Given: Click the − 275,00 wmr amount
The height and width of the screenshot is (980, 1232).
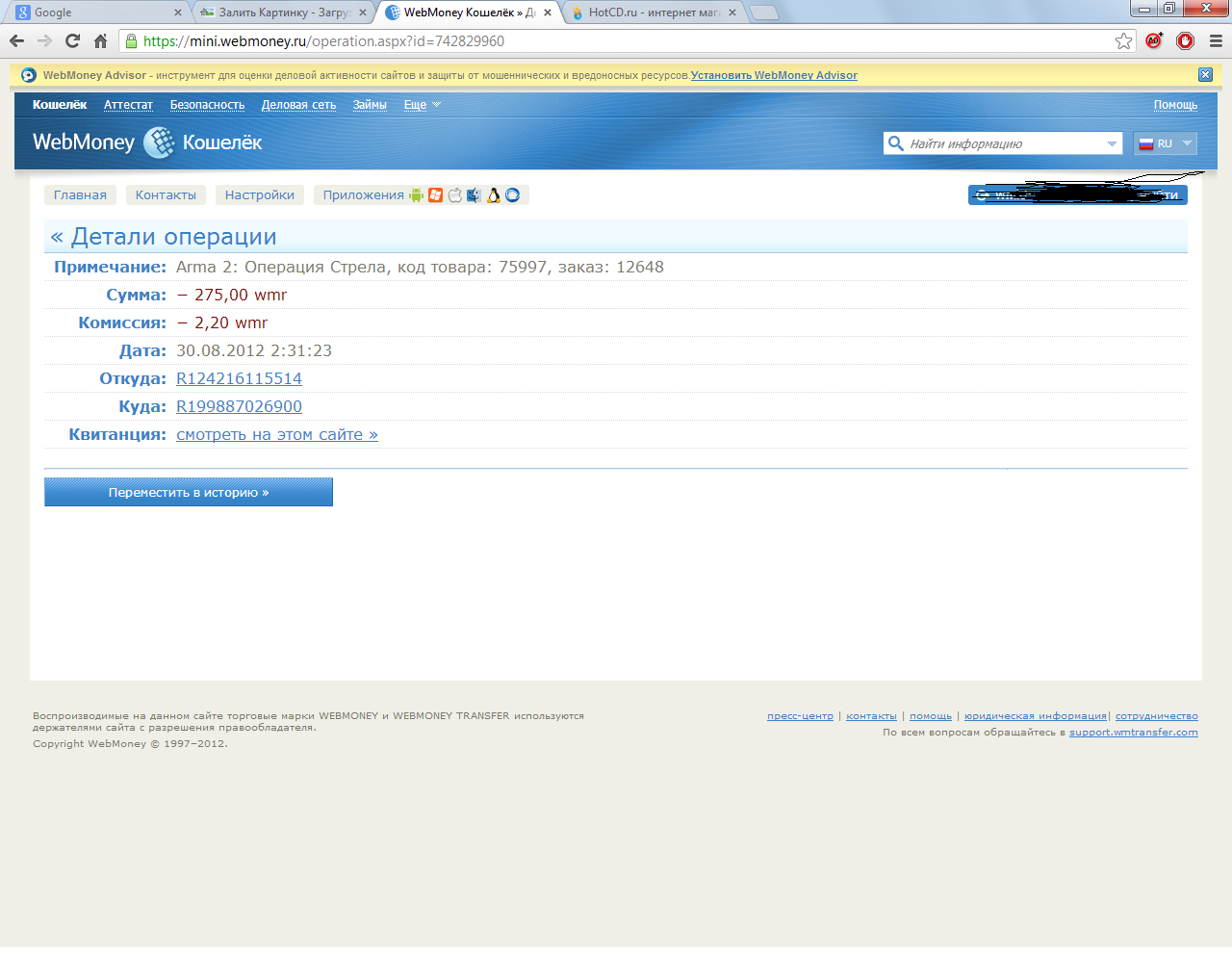Looking at the screenshot, I should click(x=232, y=296).
